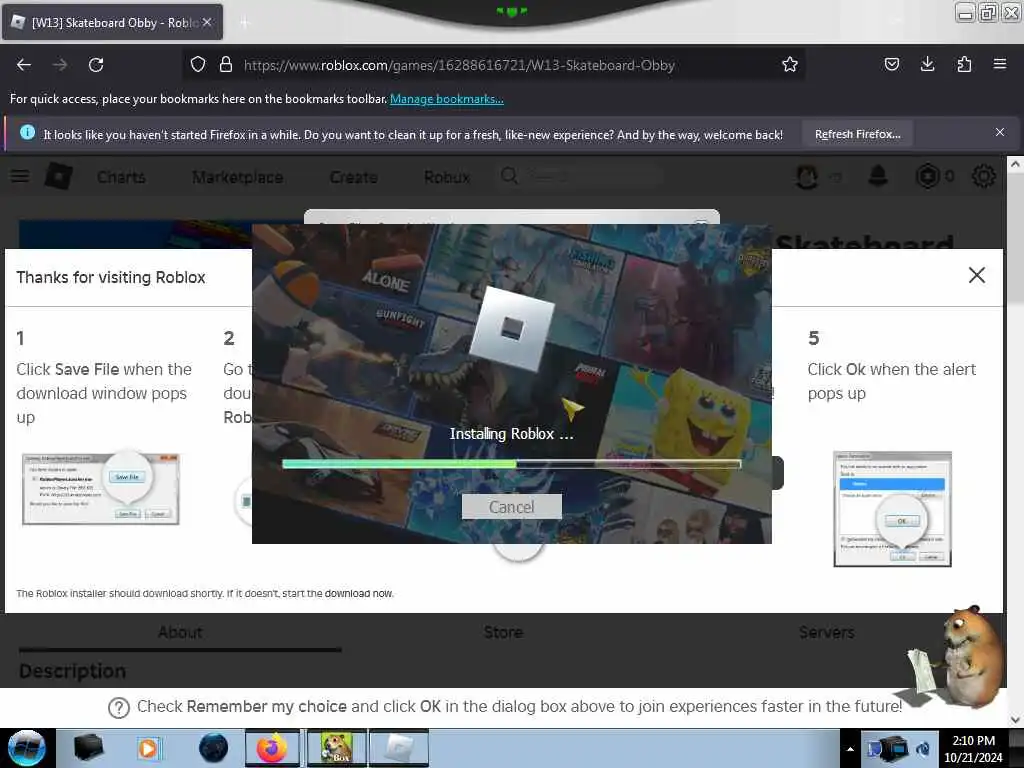Switch to the About tab
Screen dimensions: 1024x768
tap(180, 632)
